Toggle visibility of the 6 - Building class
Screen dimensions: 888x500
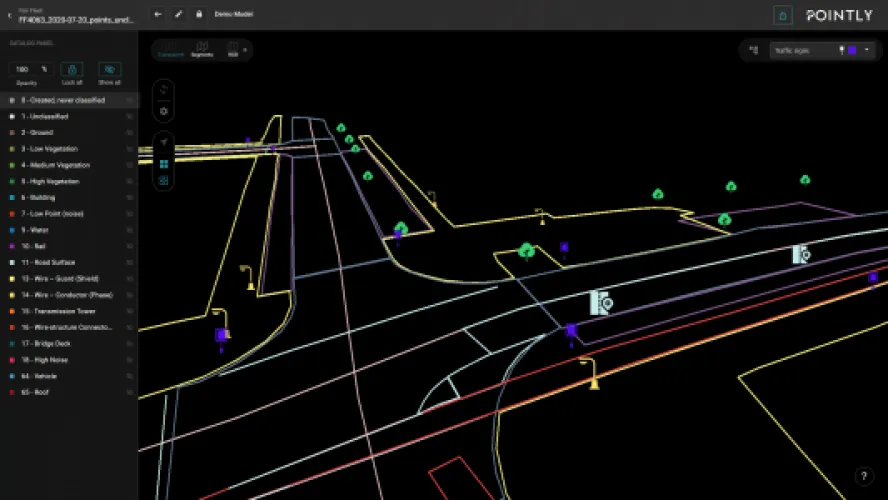(130, 197)
